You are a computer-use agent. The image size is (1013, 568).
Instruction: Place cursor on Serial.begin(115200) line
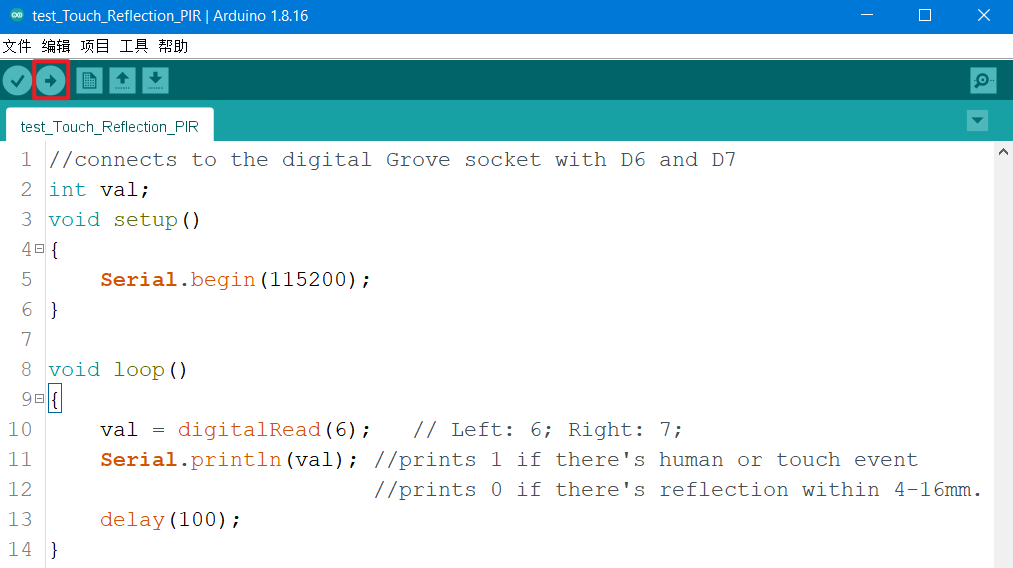[x=235, y=280]
